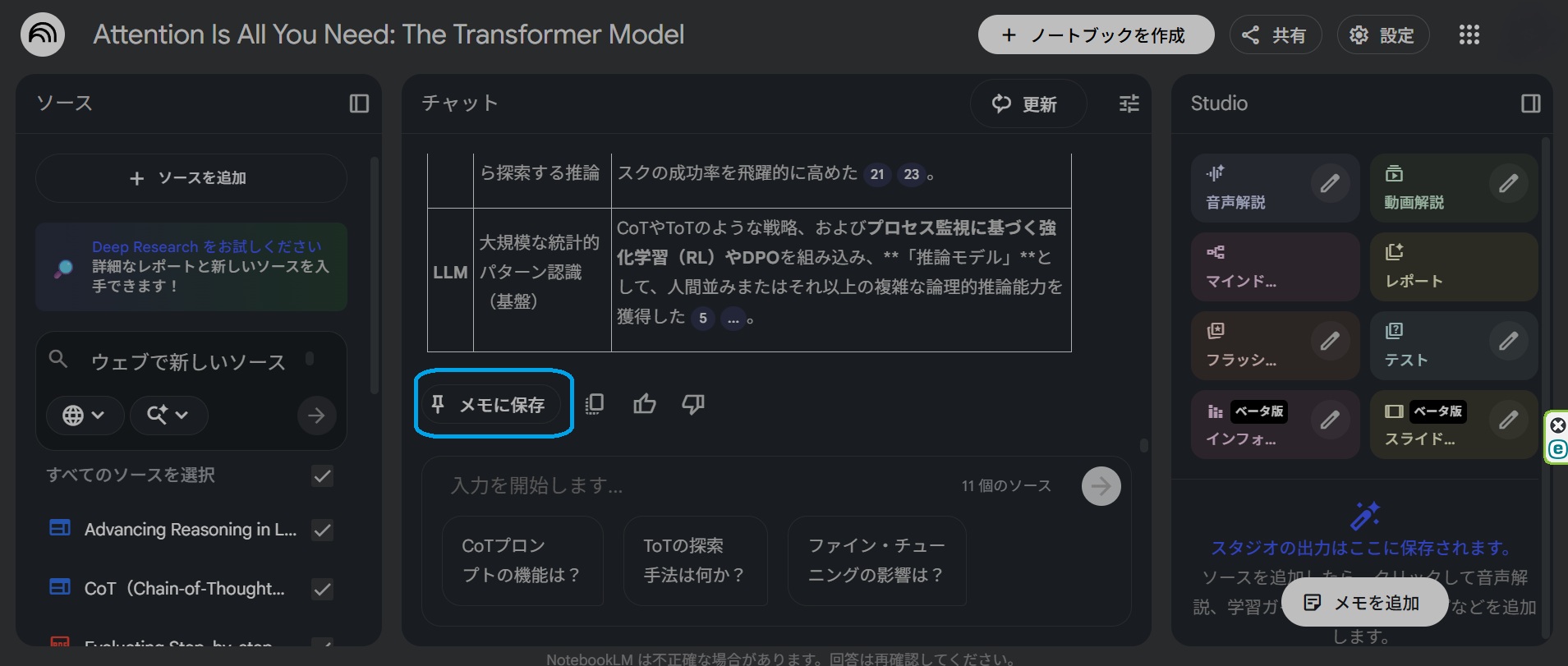Customize 動画解説 using its pencil icon
The height and width of the screenshot is (666, 1568).
pyautogui.click(x=1508, y=184)
